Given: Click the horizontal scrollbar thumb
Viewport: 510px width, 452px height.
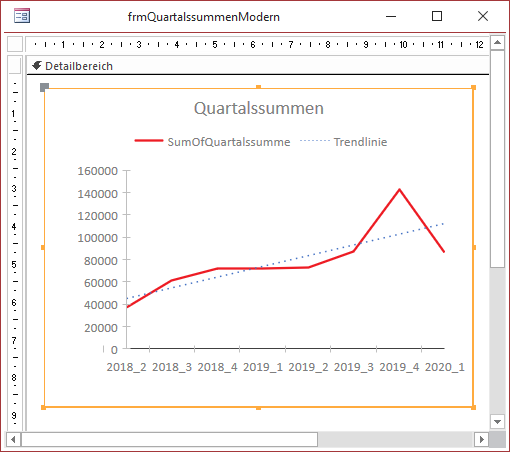Looking at the screenshot, I should [169, 440].
